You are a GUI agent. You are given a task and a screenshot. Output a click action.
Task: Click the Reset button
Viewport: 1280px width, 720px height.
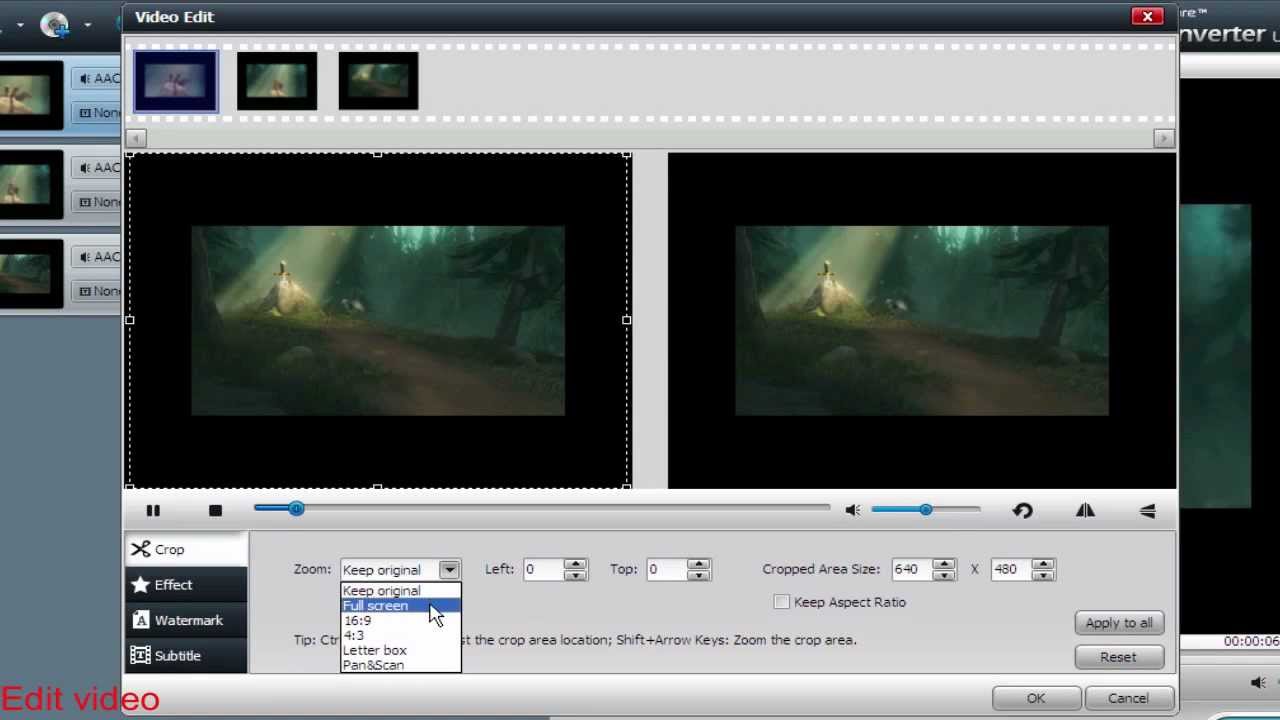(1119, 657)
